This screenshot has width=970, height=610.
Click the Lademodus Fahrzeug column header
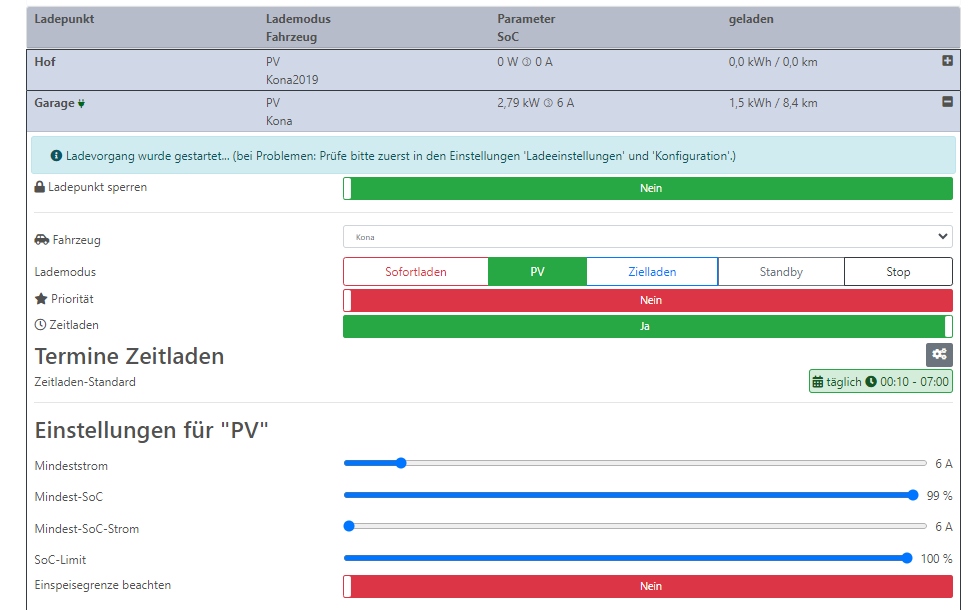pos(298,27)
